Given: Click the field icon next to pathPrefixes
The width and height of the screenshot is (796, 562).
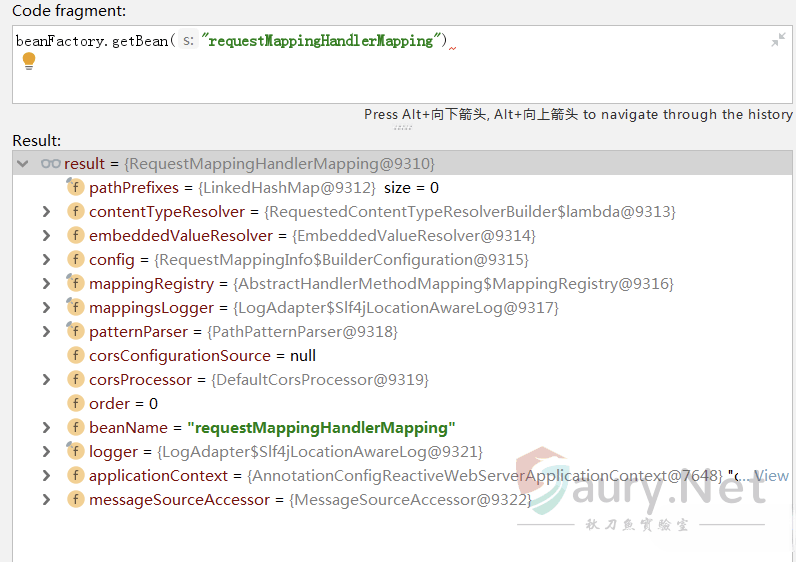Looking at the screenshot, I should pyautogui.click(x=75, y=187).
